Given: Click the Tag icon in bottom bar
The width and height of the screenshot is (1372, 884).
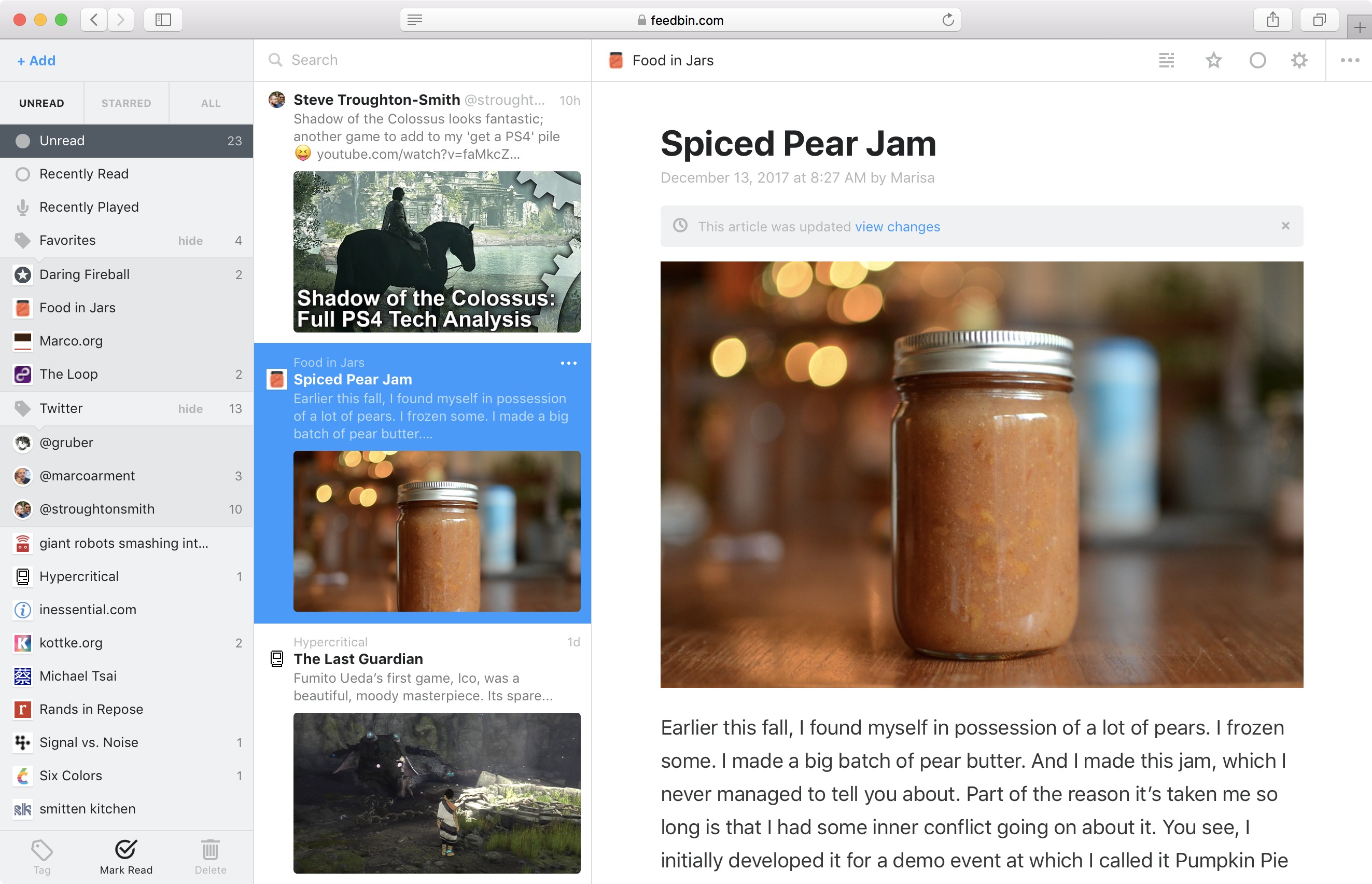Looking at the screenshot, I should [x=42, y=850].
